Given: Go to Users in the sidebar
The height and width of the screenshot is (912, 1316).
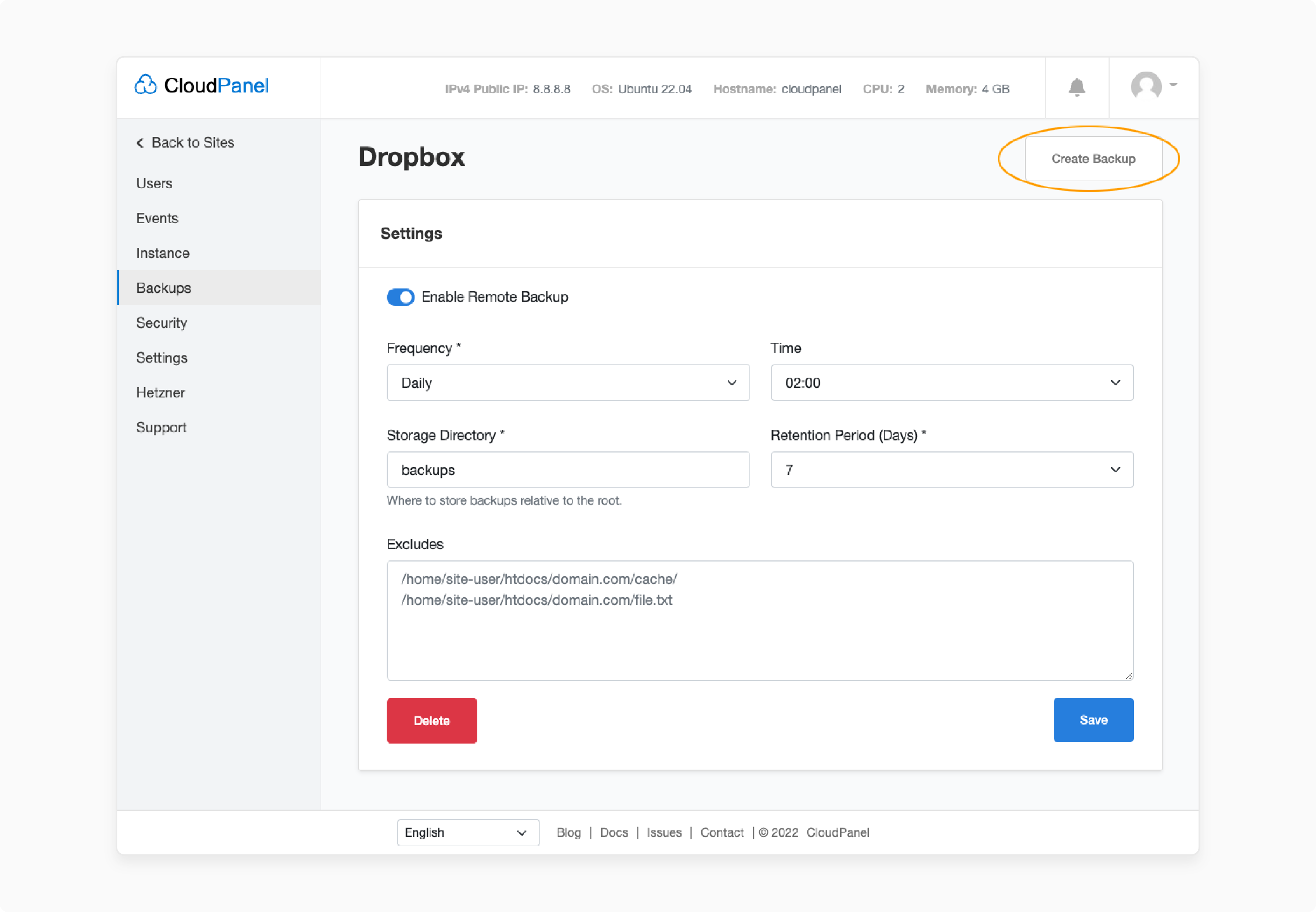Looking at the screenshot, I should pos(154,184).
